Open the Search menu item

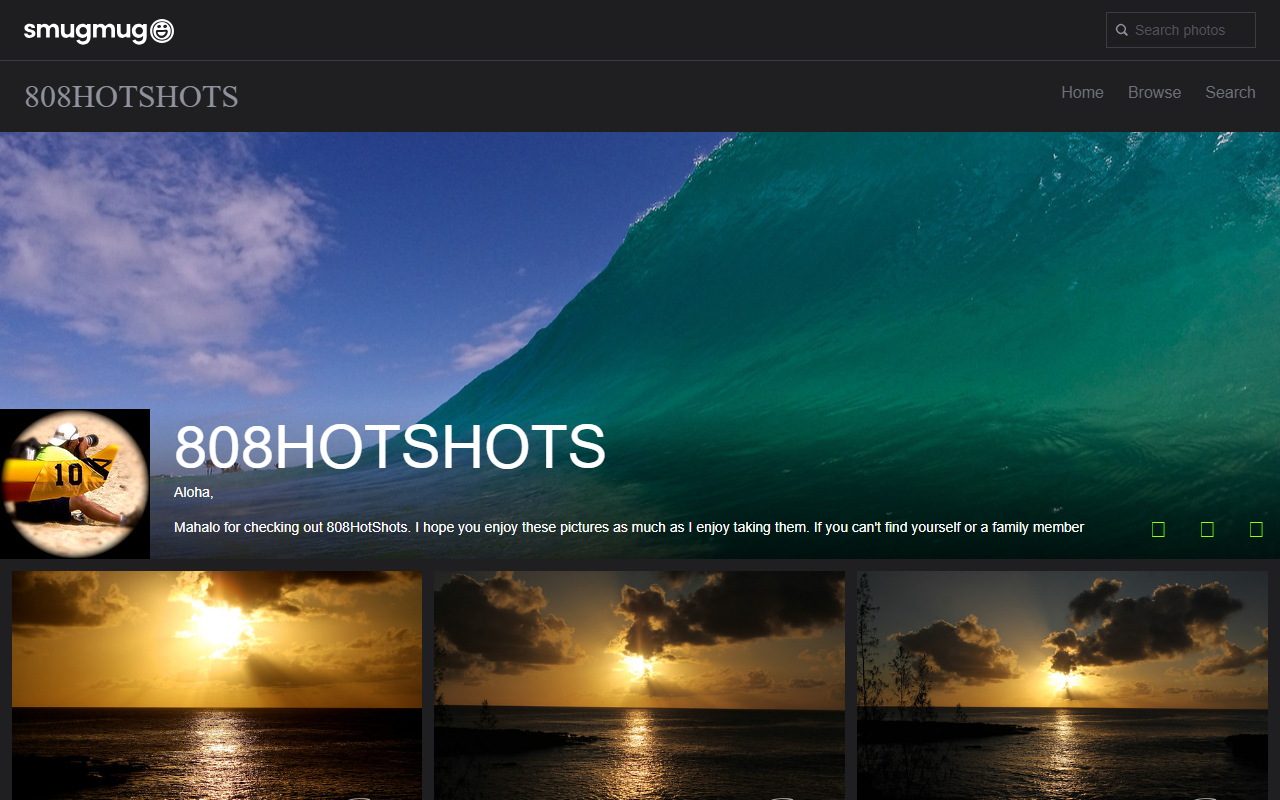tap(1230, 92)
